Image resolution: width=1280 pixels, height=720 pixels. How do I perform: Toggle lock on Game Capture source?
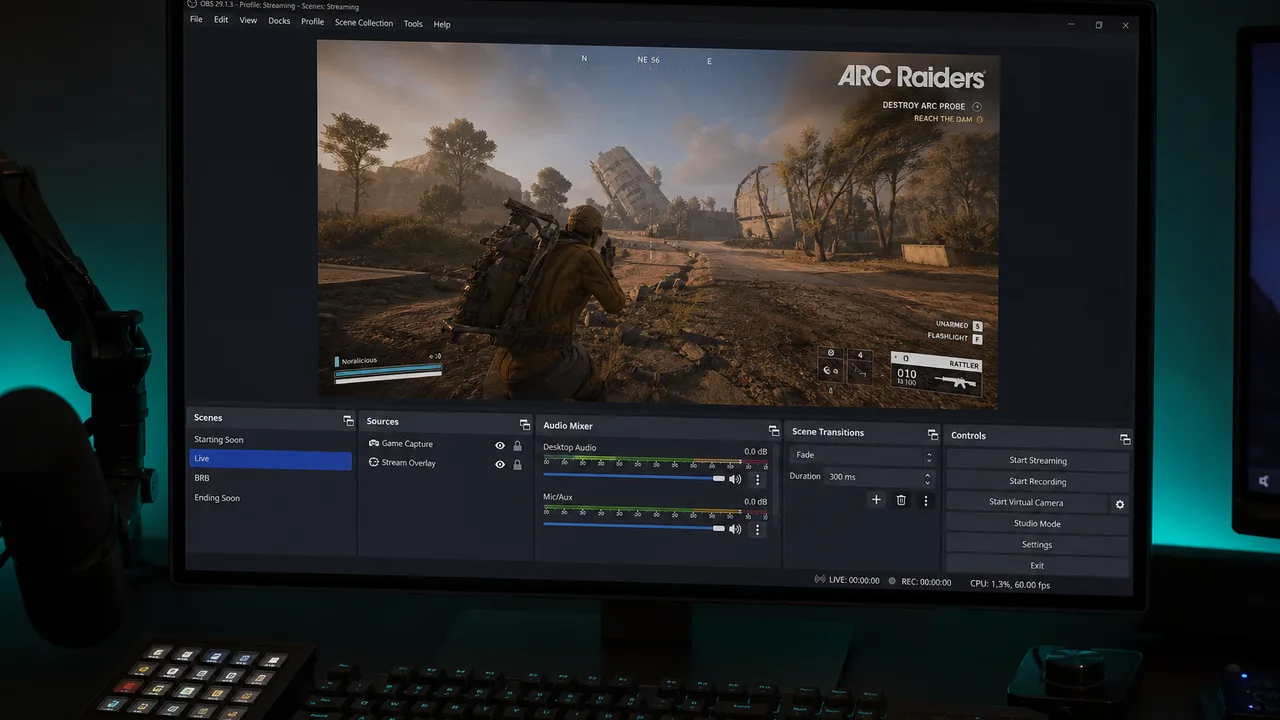pyautogui.click(x=517, y=446)
